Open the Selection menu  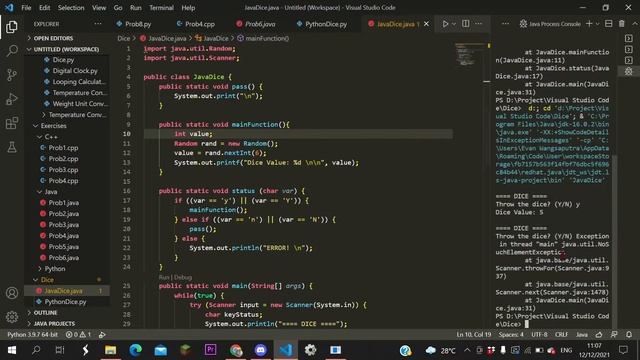point(71,7)
